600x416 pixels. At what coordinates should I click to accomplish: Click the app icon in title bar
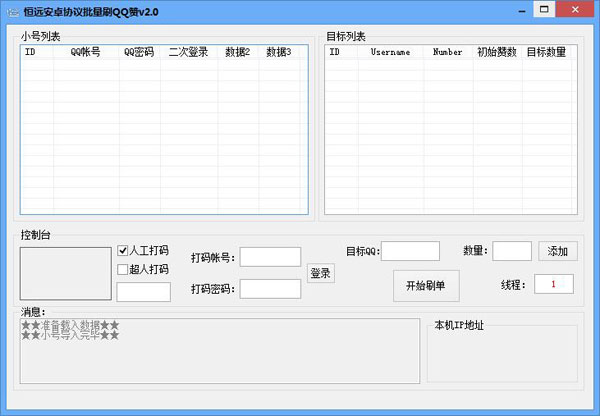tap(13, 12)
